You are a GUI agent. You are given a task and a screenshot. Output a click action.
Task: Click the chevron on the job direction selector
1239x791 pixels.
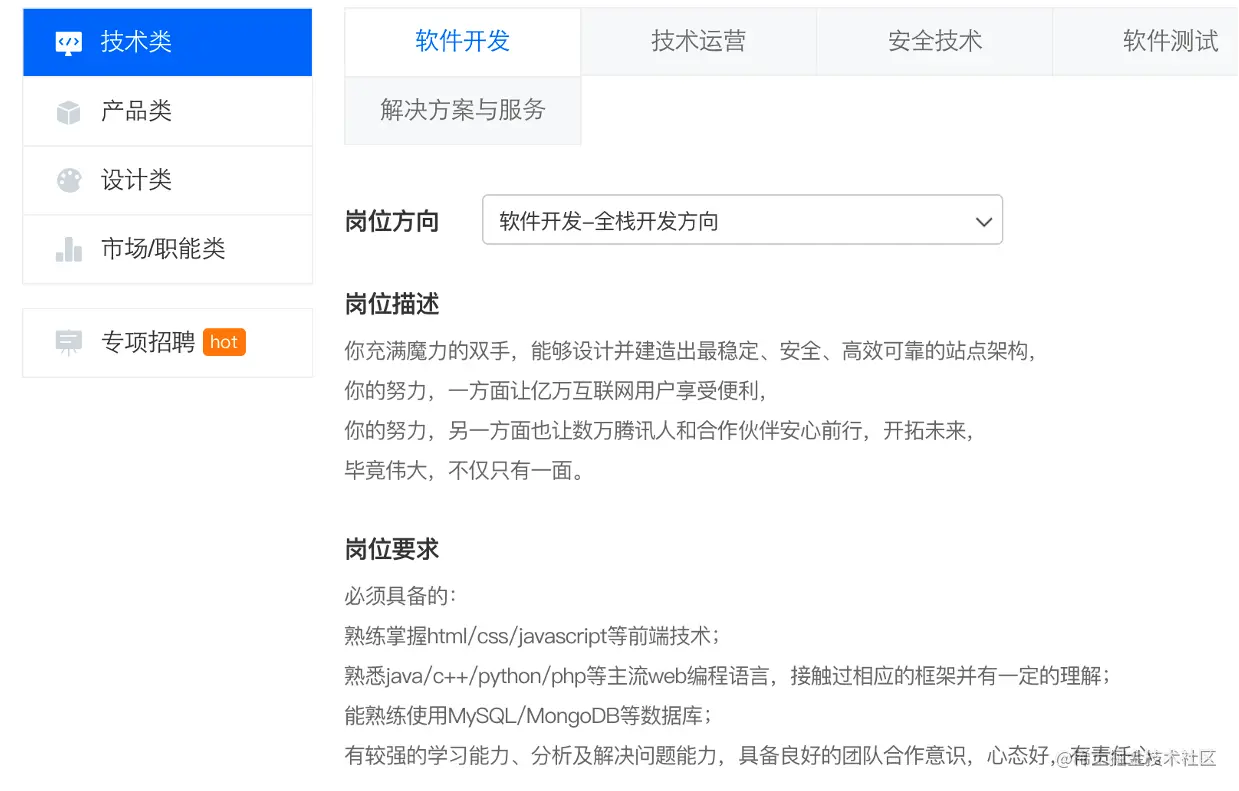tap(983, 220)
